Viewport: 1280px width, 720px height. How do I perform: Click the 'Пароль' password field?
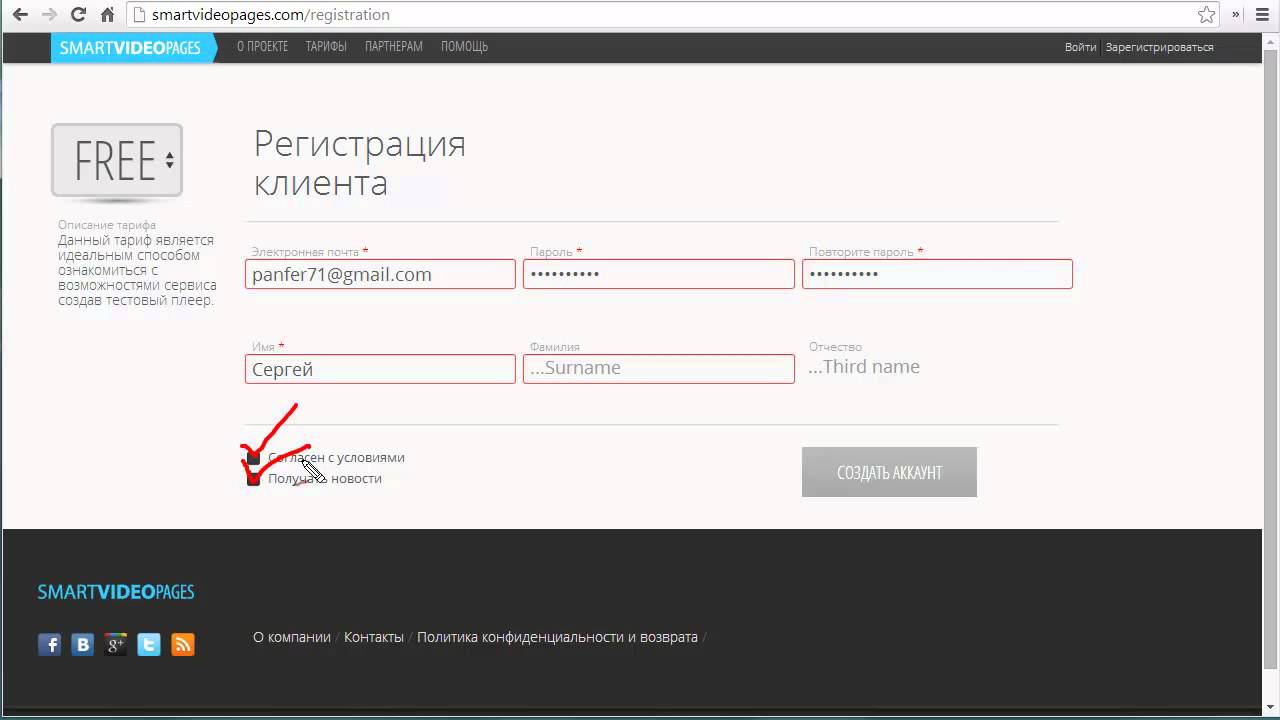(659, 274)
